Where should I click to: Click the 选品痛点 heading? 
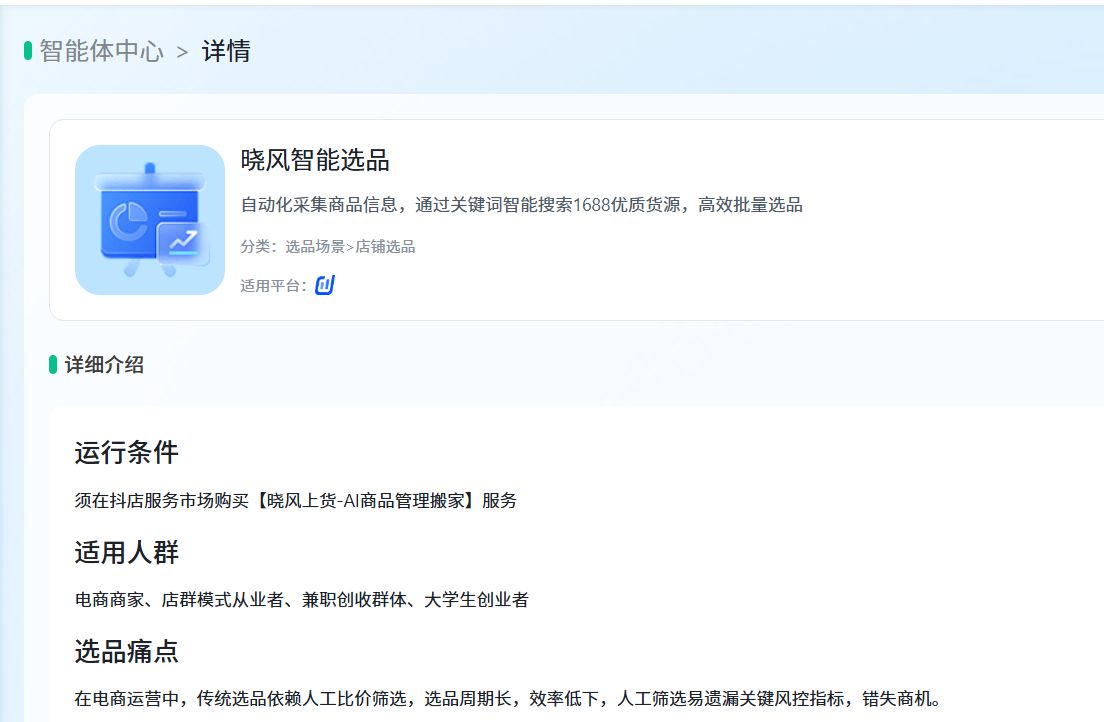point(127,652)
